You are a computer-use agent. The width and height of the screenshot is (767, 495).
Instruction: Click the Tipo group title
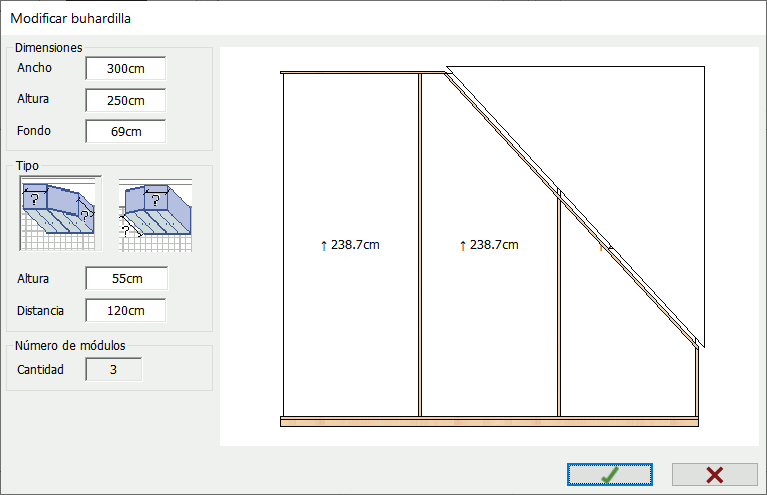click(x=27, y=165)
